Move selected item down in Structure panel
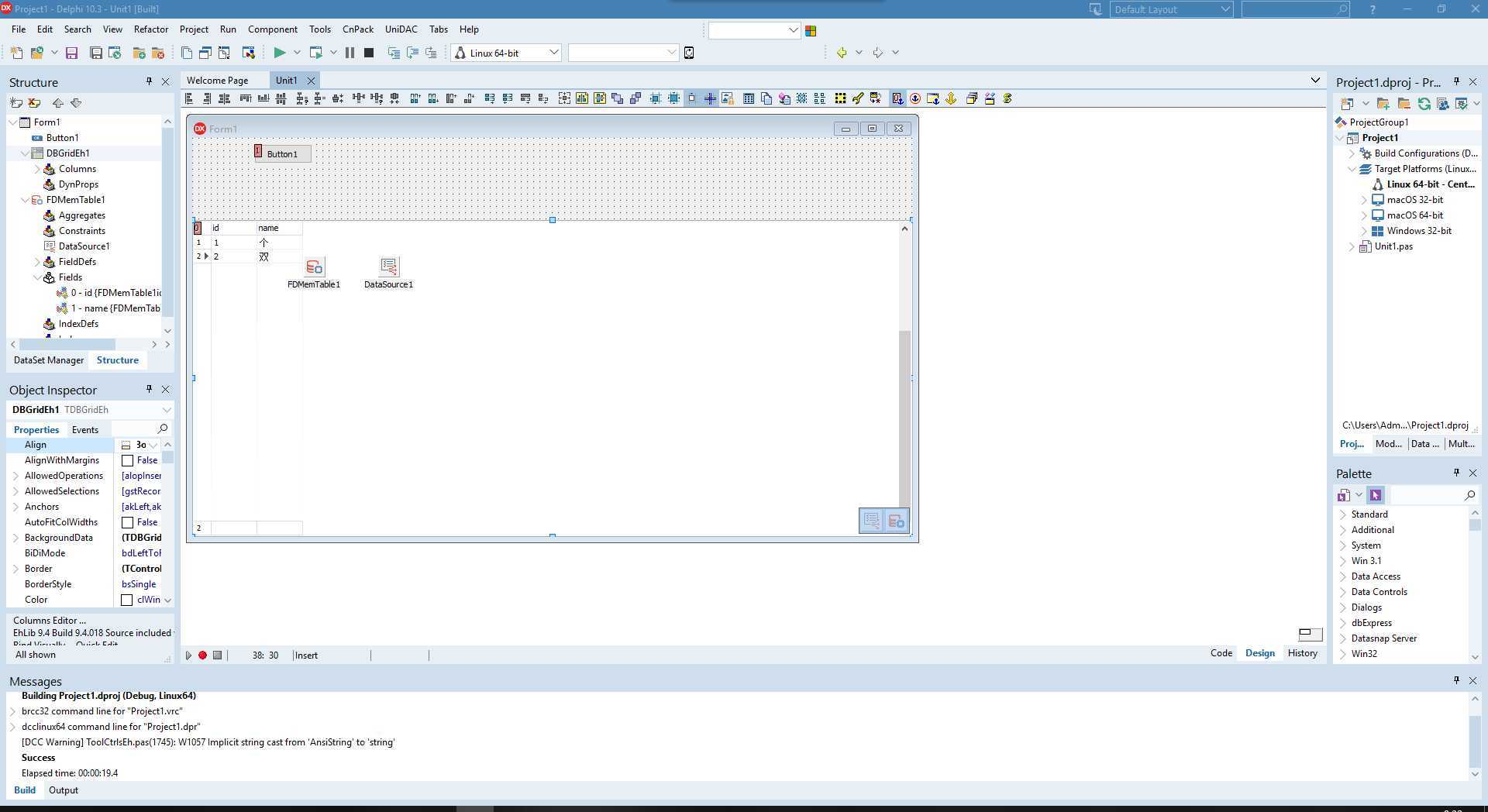The width and height of the screenshot is (1488, 812). pos(76,103)
